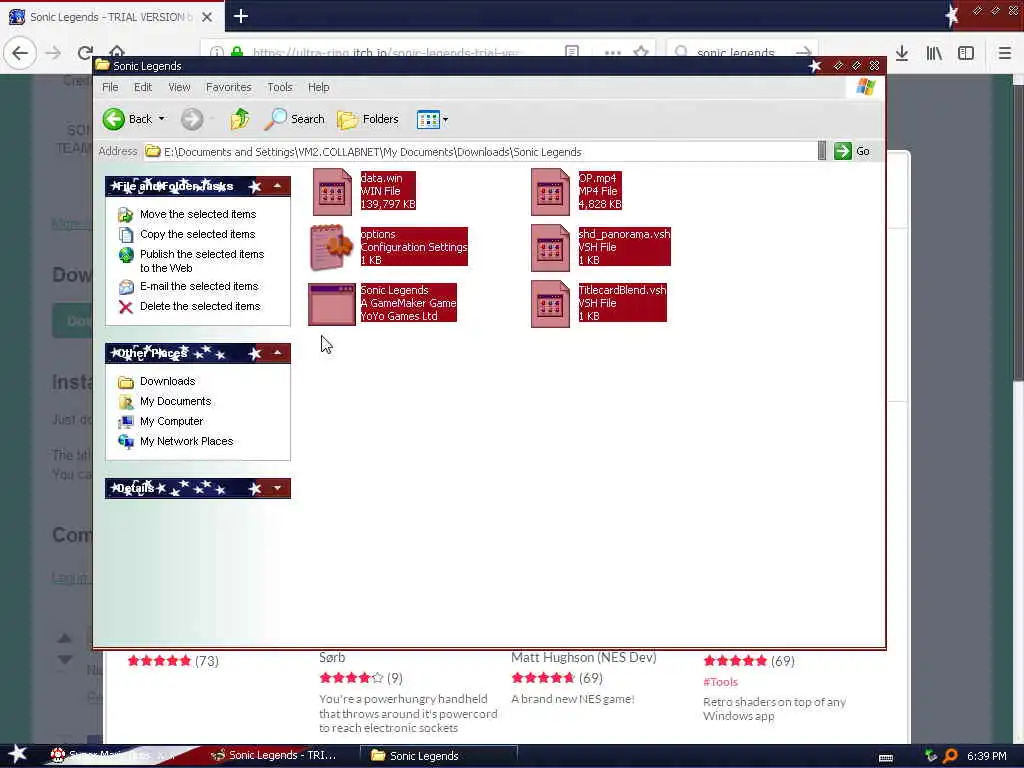
Task: Open the Search pane in Explorer
Action: click(295, 119)
